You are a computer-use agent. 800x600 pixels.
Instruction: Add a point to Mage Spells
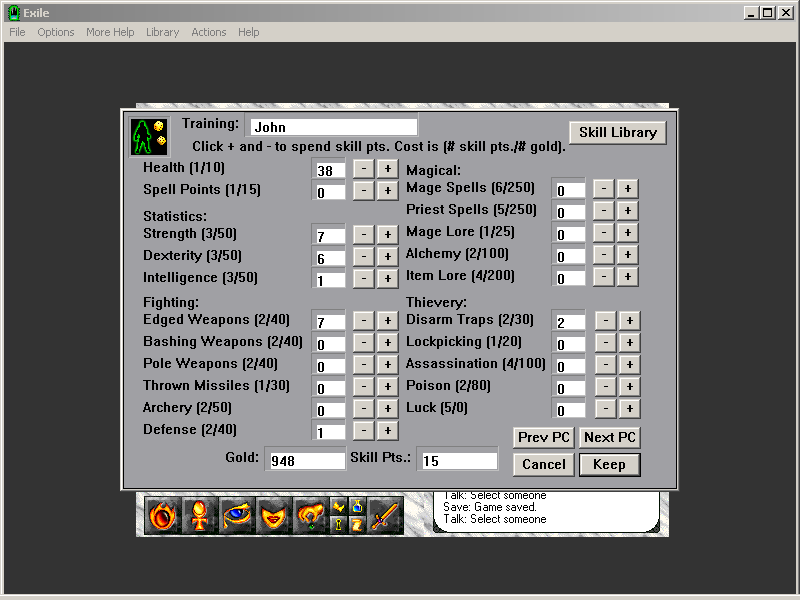tap(627, 188)
